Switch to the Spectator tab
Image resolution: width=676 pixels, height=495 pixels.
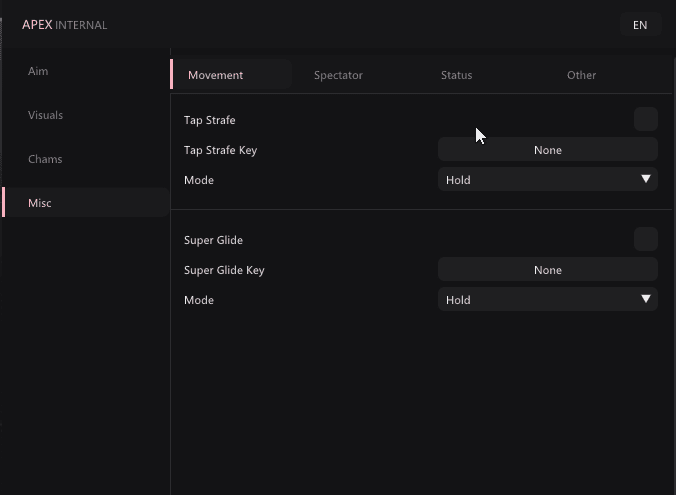338,75
